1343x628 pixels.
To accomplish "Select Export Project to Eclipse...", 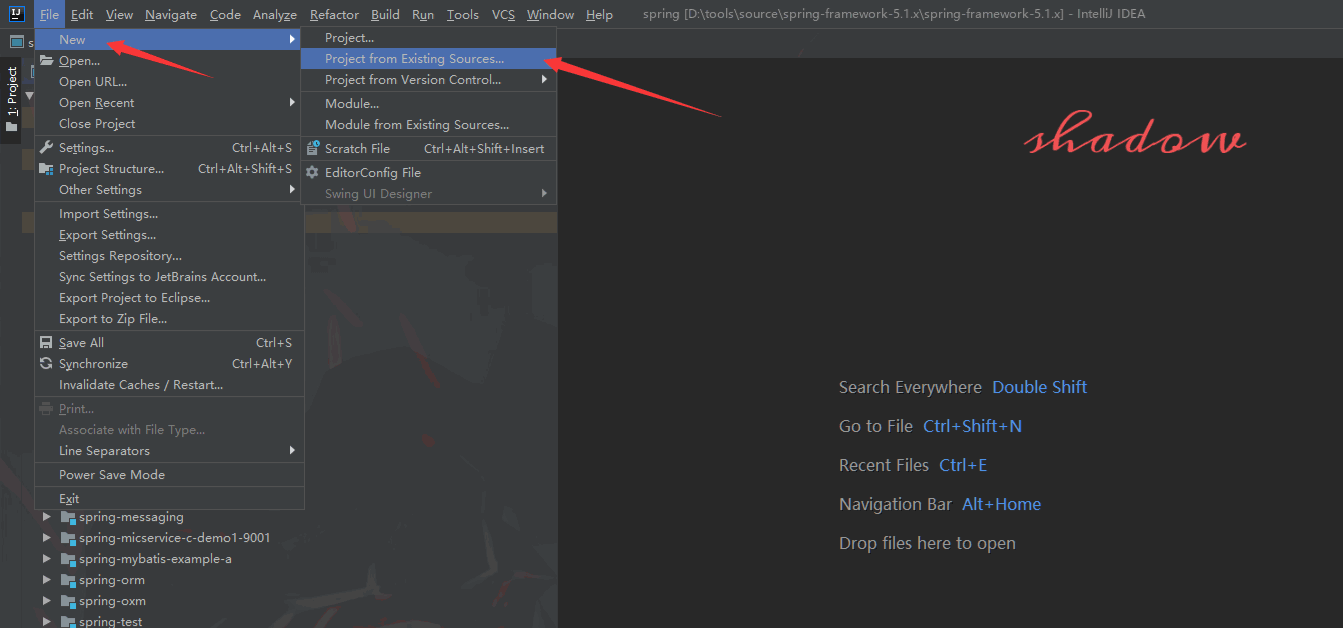I will pyautogui.click(x=169, y=298).
